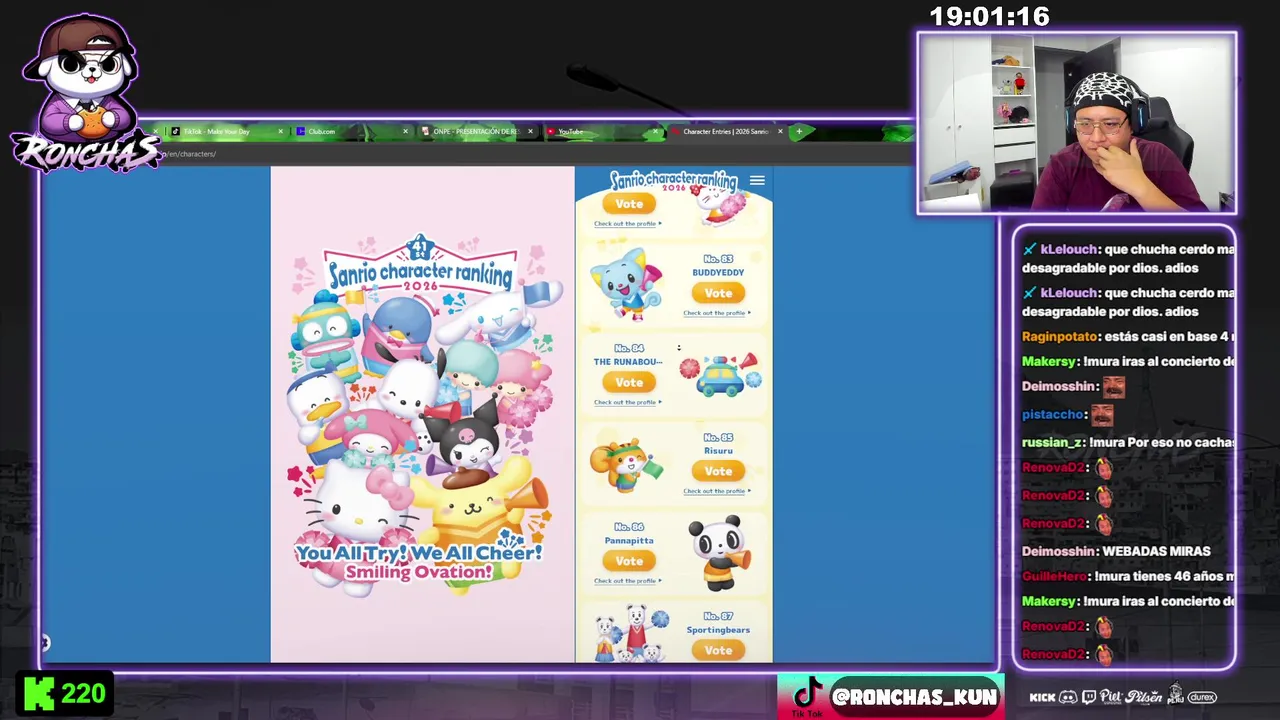
Task: Click Raginpotato chat message
Action: 1128,337
